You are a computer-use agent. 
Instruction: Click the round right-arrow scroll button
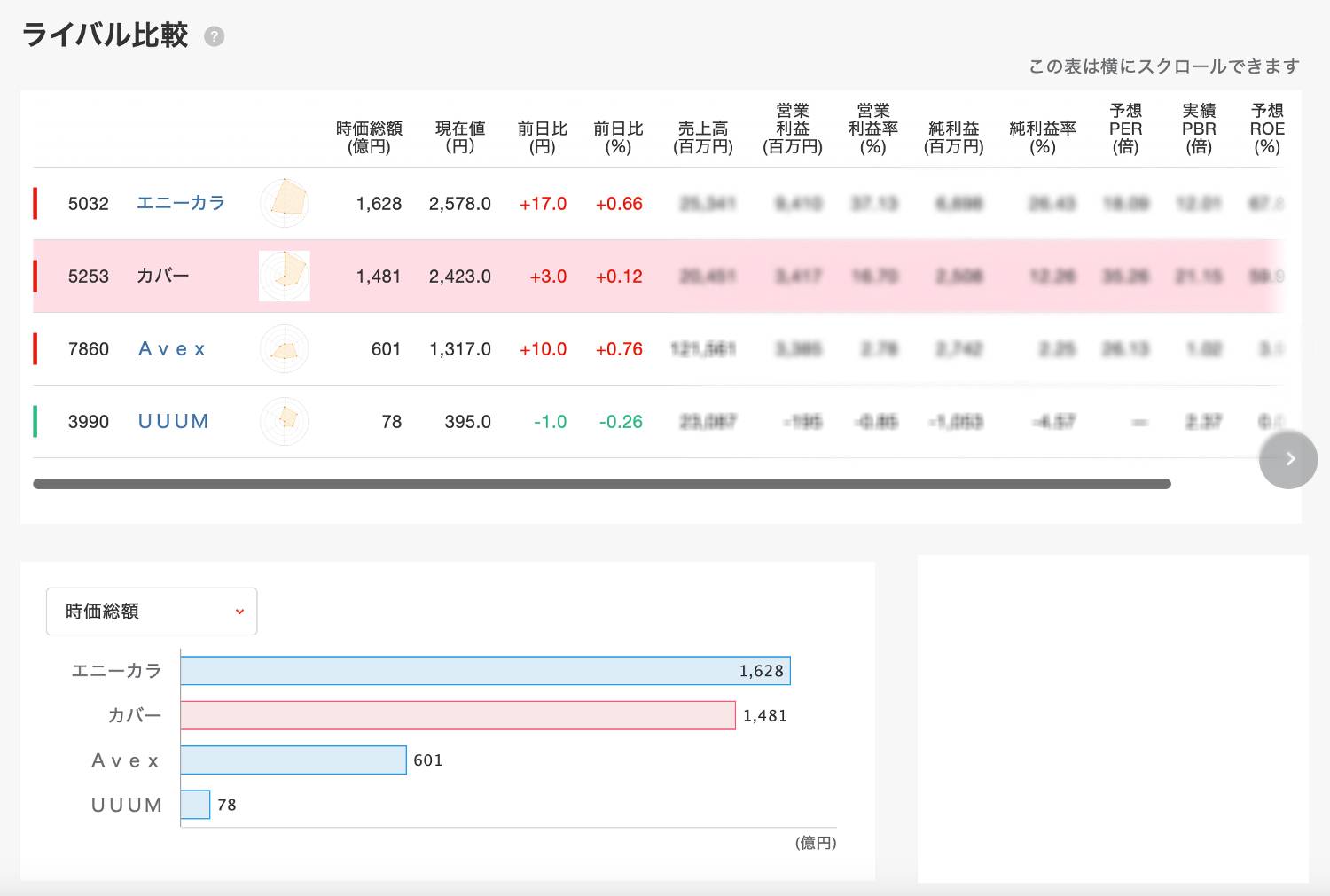(1288, 459)
